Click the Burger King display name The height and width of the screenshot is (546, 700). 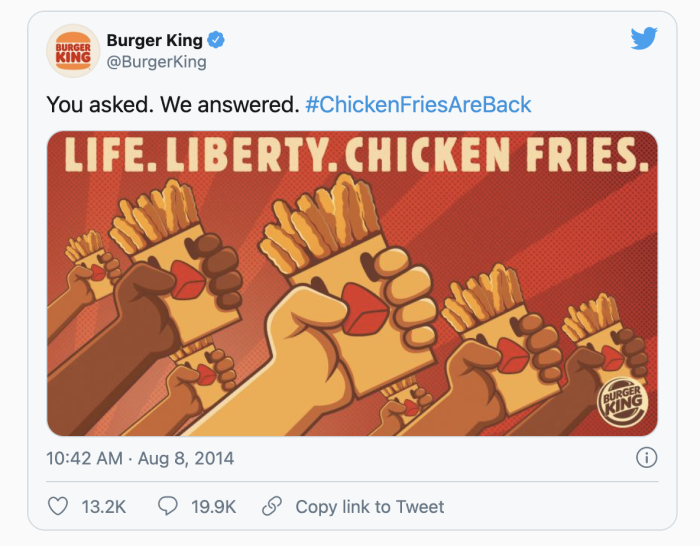pyautogui.click(x=154, y=40)
